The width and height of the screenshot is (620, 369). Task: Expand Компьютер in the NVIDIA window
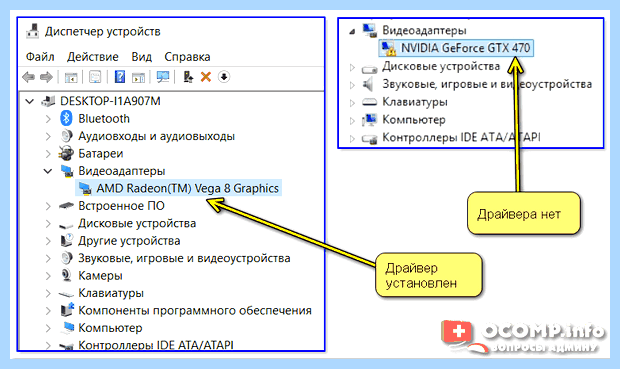click(352, 120)
